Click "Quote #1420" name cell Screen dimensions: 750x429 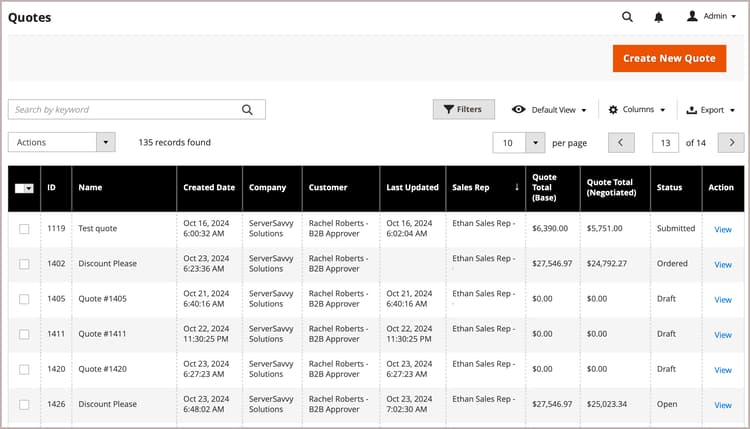pos(102,369)
